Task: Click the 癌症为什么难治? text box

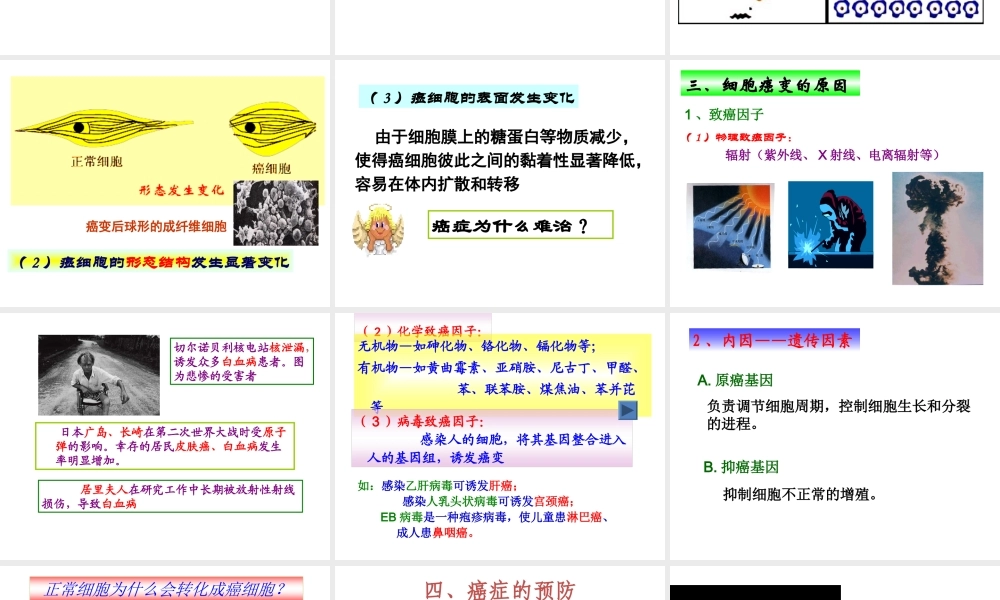Action: [520, 225]
